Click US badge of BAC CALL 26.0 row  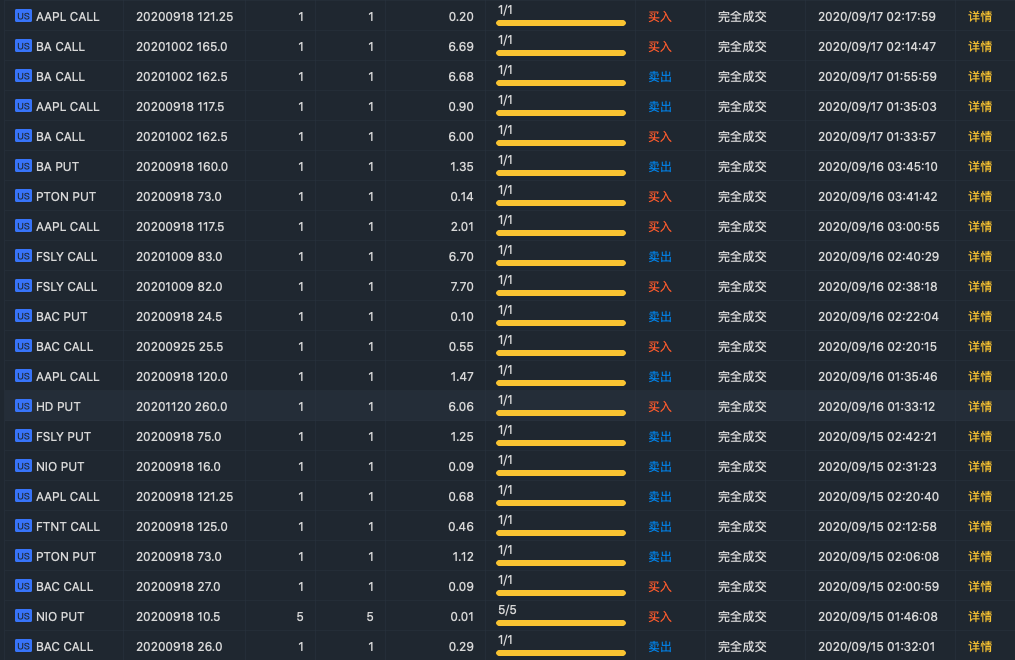(x=23, y=646)
